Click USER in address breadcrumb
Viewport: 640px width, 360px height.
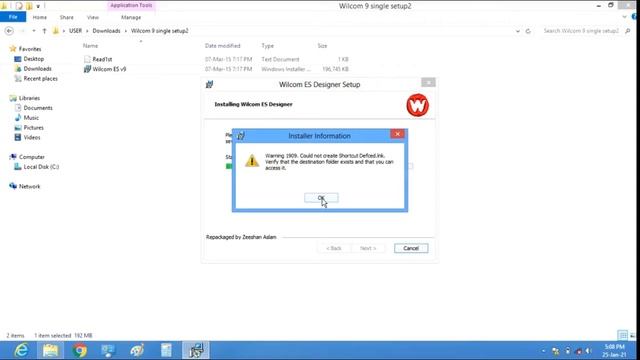pos(75,31)
